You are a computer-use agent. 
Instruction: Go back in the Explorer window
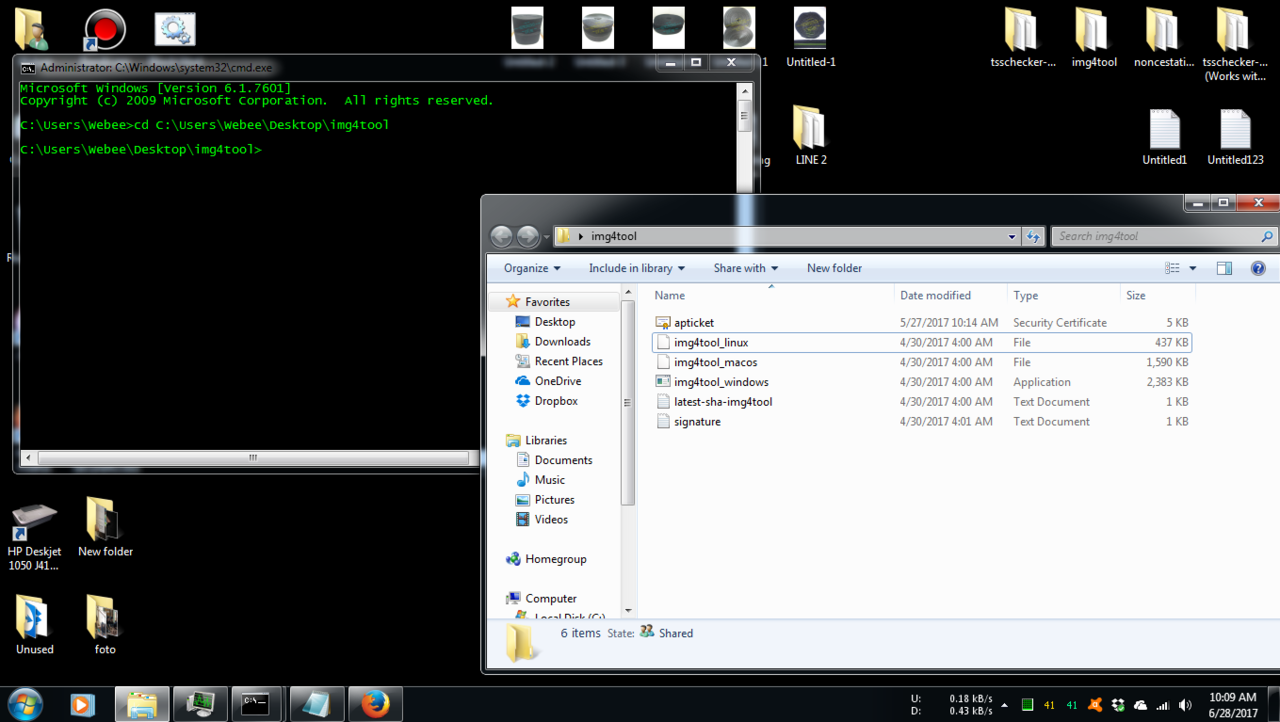pos(502,237)
